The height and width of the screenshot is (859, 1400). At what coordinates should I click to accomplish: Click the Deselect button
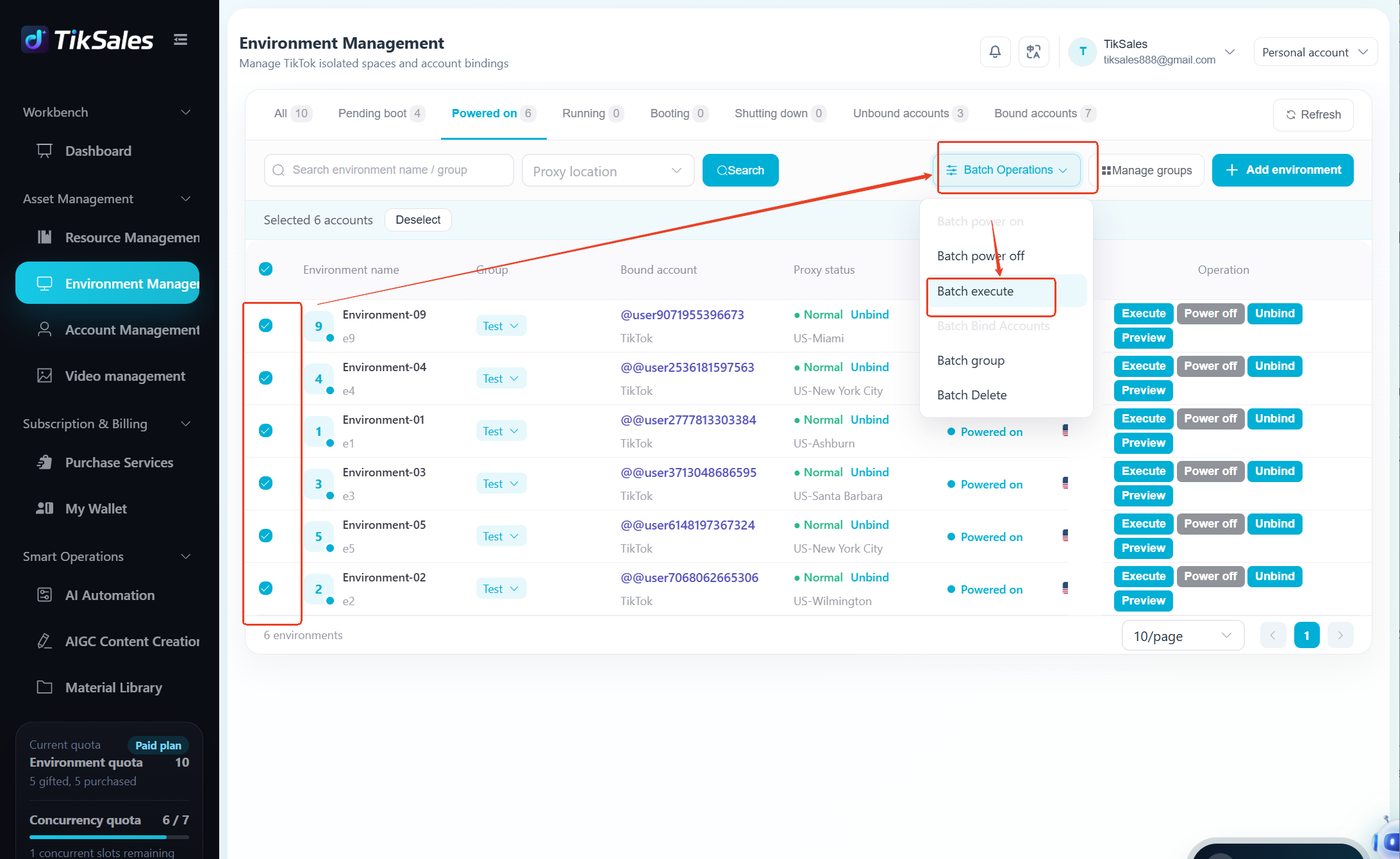coord(418,220)
